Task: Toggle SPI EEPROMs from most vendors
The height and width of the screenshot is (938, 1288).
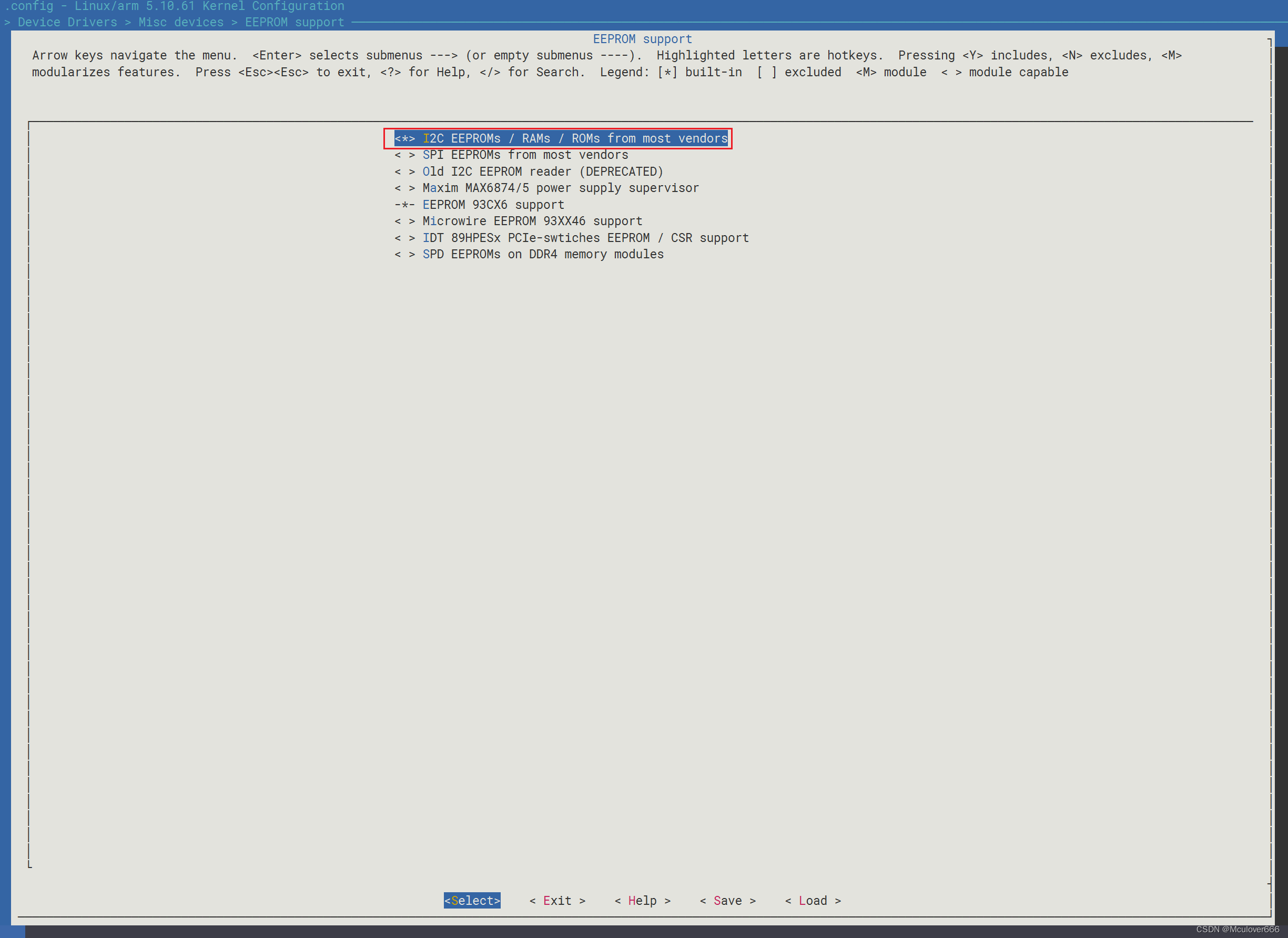Action: (511, 155)
